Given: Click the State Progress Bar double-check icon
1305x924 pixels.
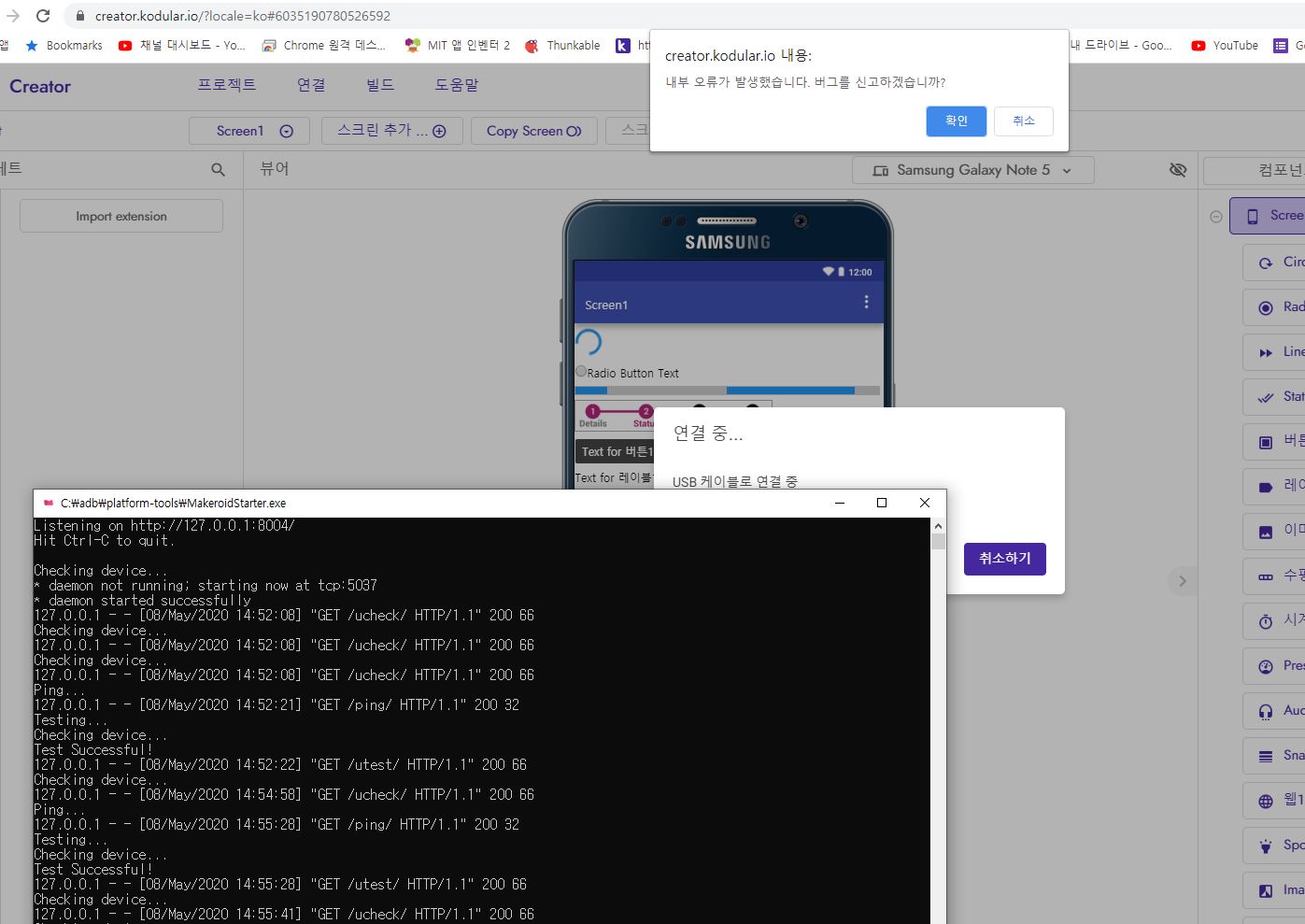Looking at the screenshot, I should (x=1266, y=397).
